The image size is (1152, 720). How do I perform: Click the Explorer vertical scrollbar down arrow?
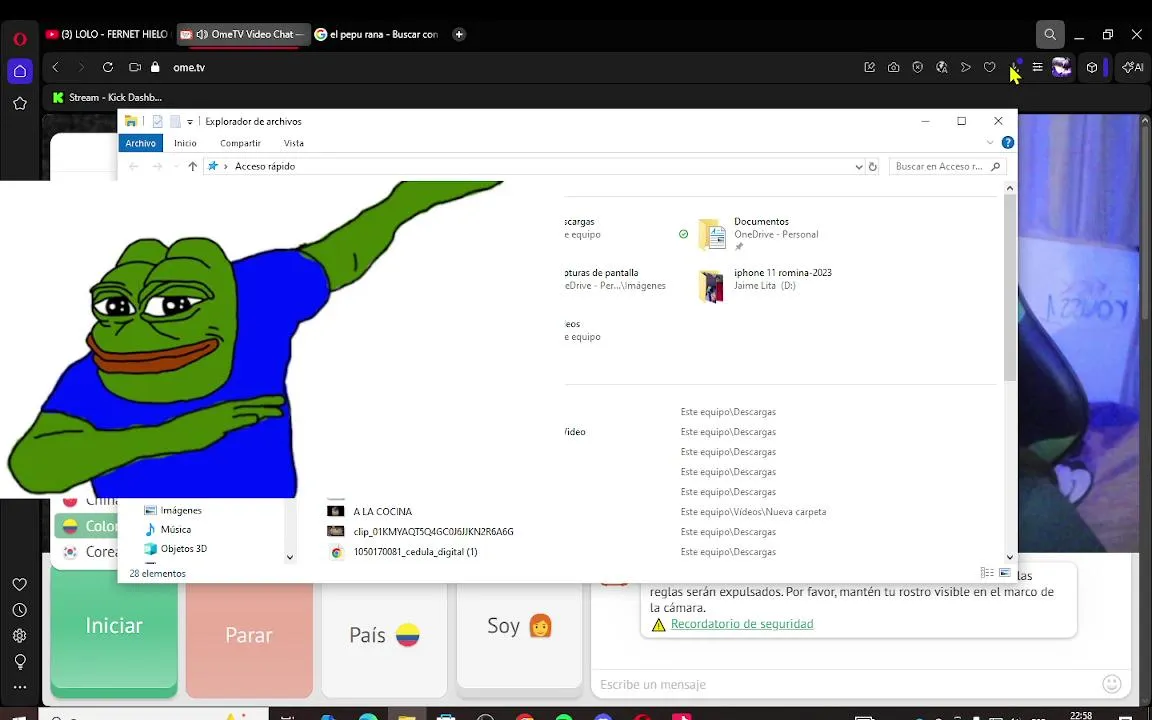click(x=1009, y=558)
